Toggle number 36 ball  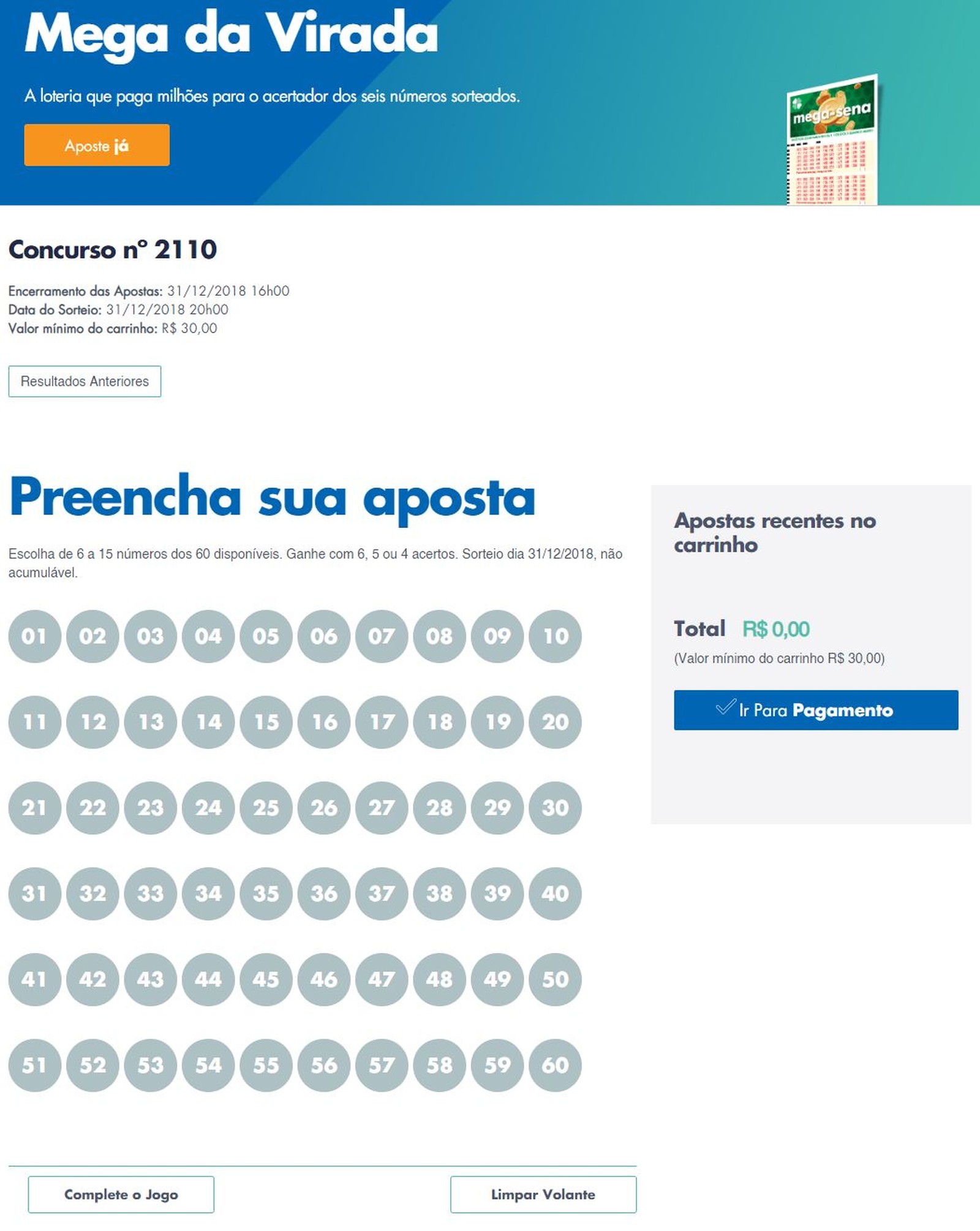coord(323,894)
